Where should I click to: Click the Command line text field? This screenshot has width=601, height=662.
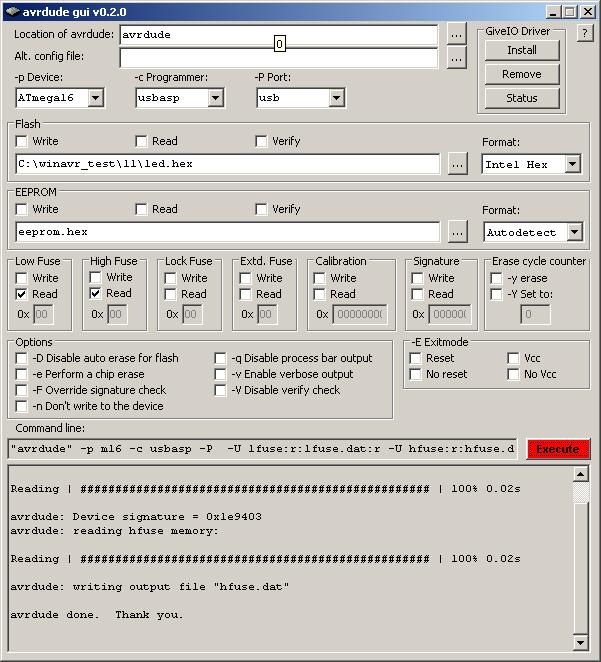click(262, 449)
